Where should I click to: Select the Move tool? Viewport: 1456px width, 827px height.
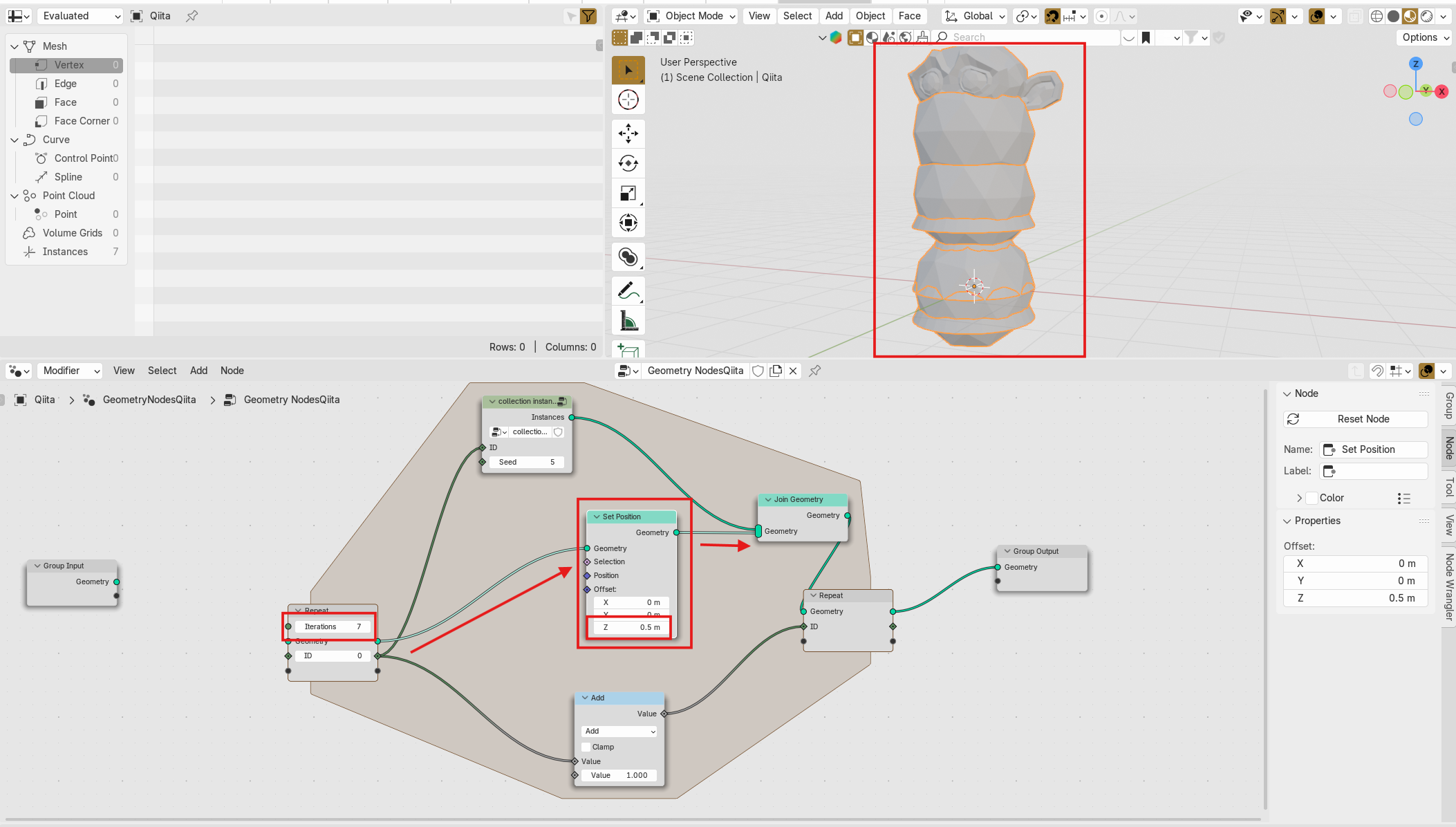click(628, 133)
